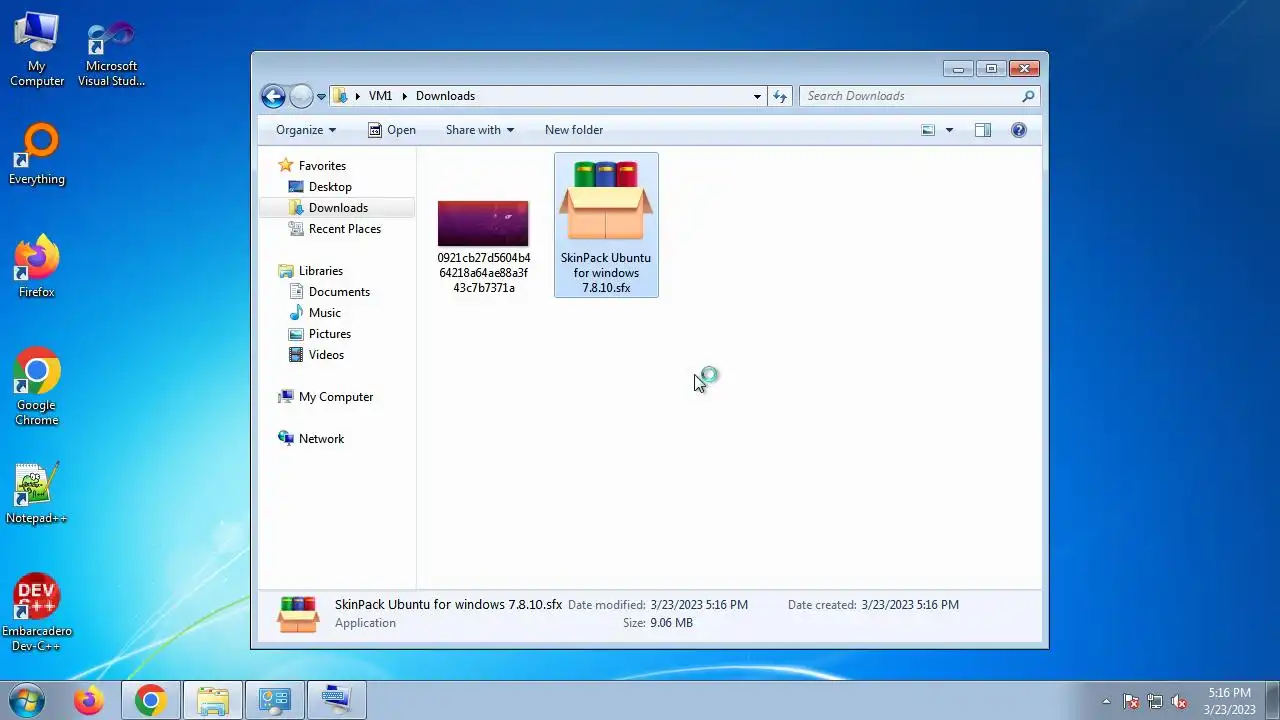Click the Size 9.06 MB value
1280x720 pixels.
tap(671, 623)
